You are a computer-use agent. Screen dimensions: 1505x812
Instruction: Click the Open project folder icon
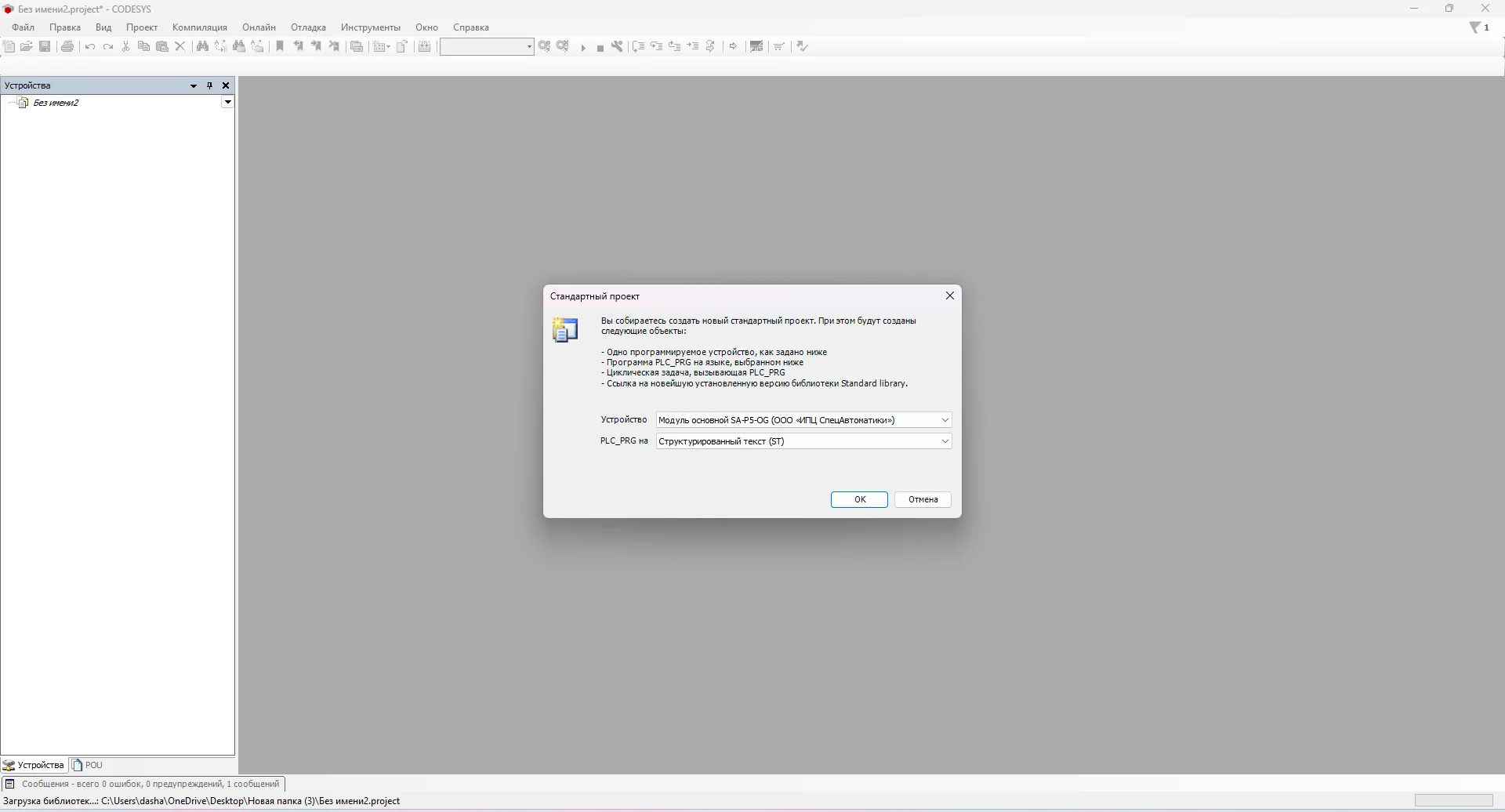click(x=27, y=47)
